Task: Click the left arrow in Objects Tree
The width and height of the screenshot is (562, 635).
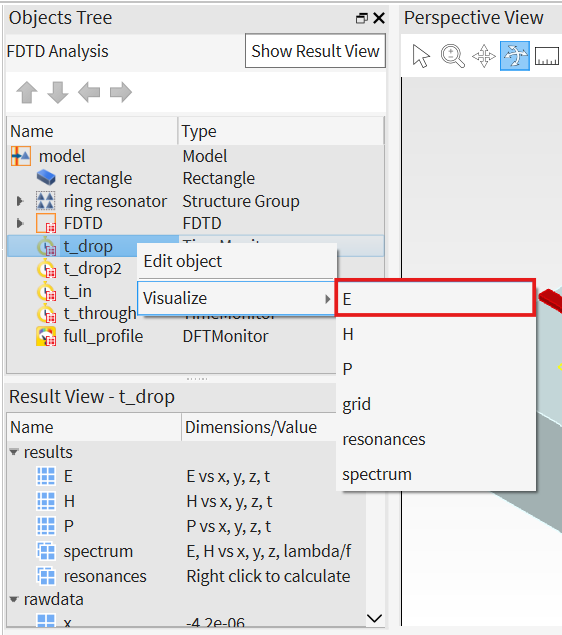Action: tap(89, 92)
